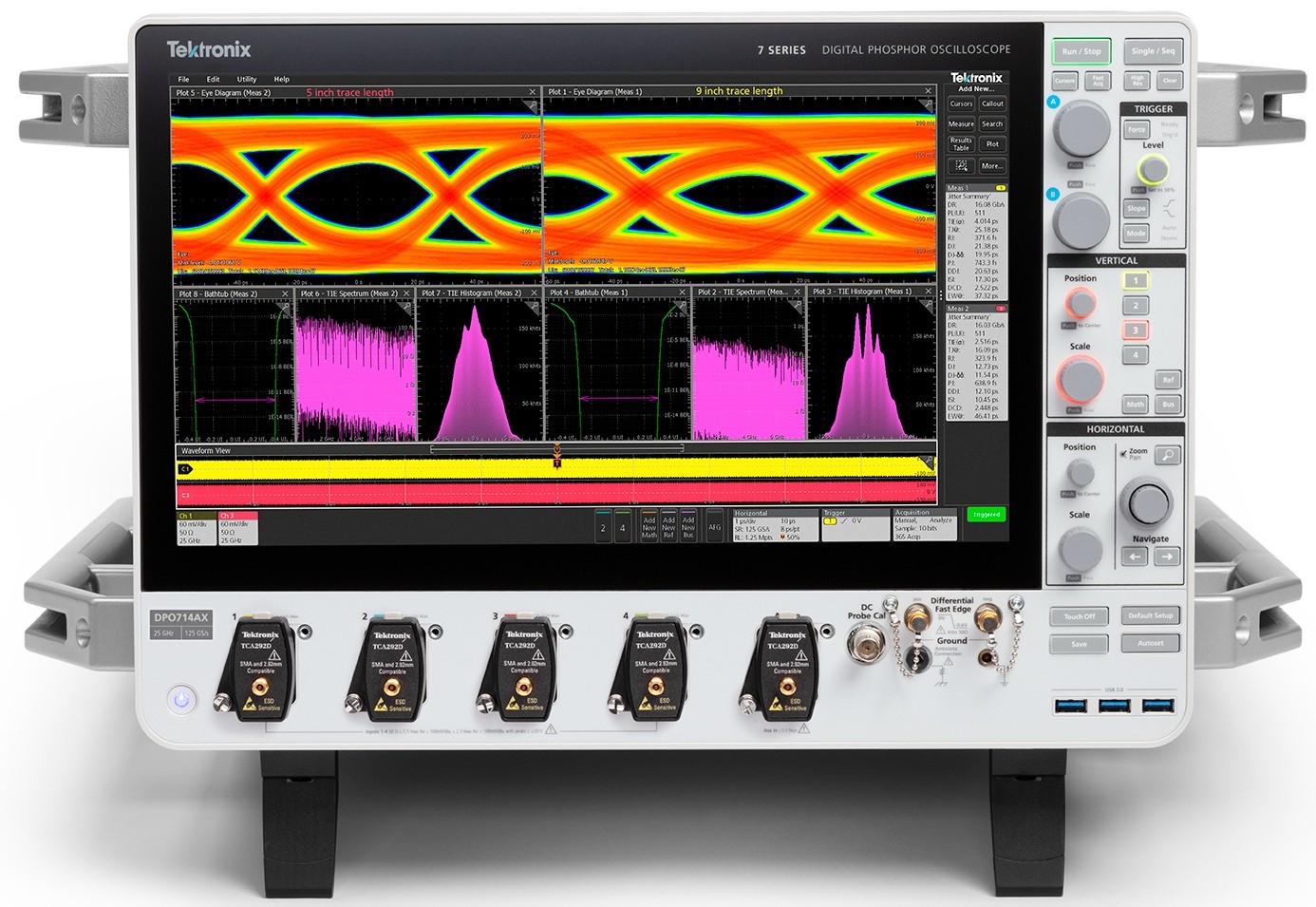Toggle the Ch 1 channel badge
1316x907 pixels.
pos(197,528)
